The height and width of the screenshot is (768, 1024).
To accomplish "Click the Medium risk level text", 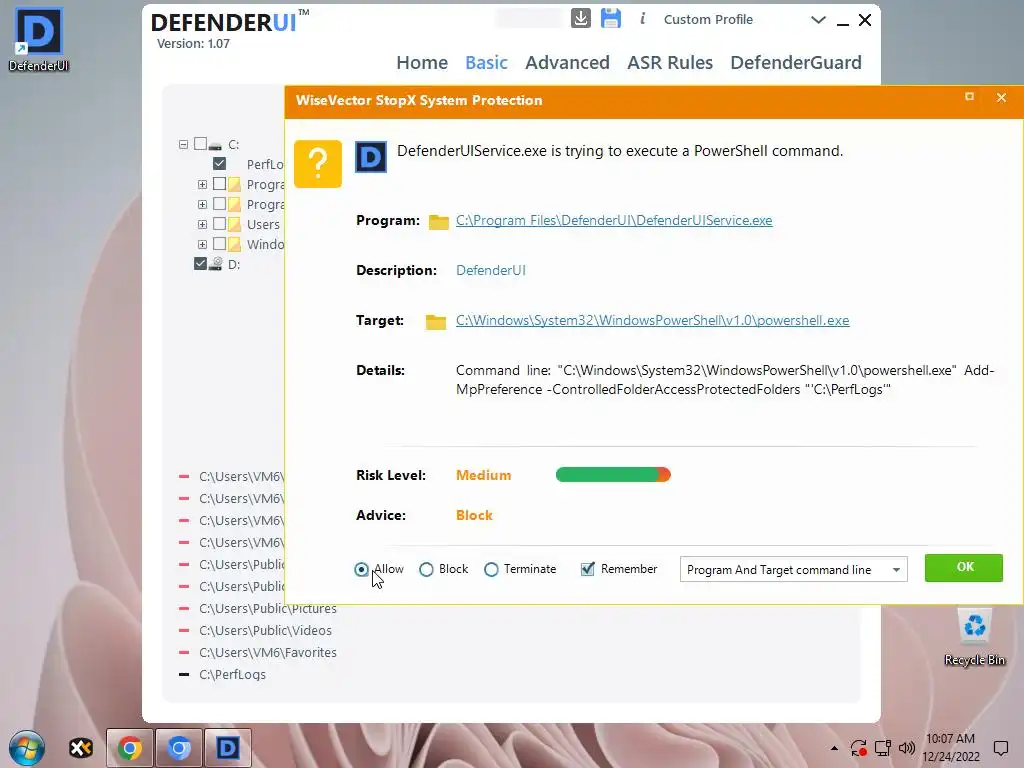I will 483,475.
